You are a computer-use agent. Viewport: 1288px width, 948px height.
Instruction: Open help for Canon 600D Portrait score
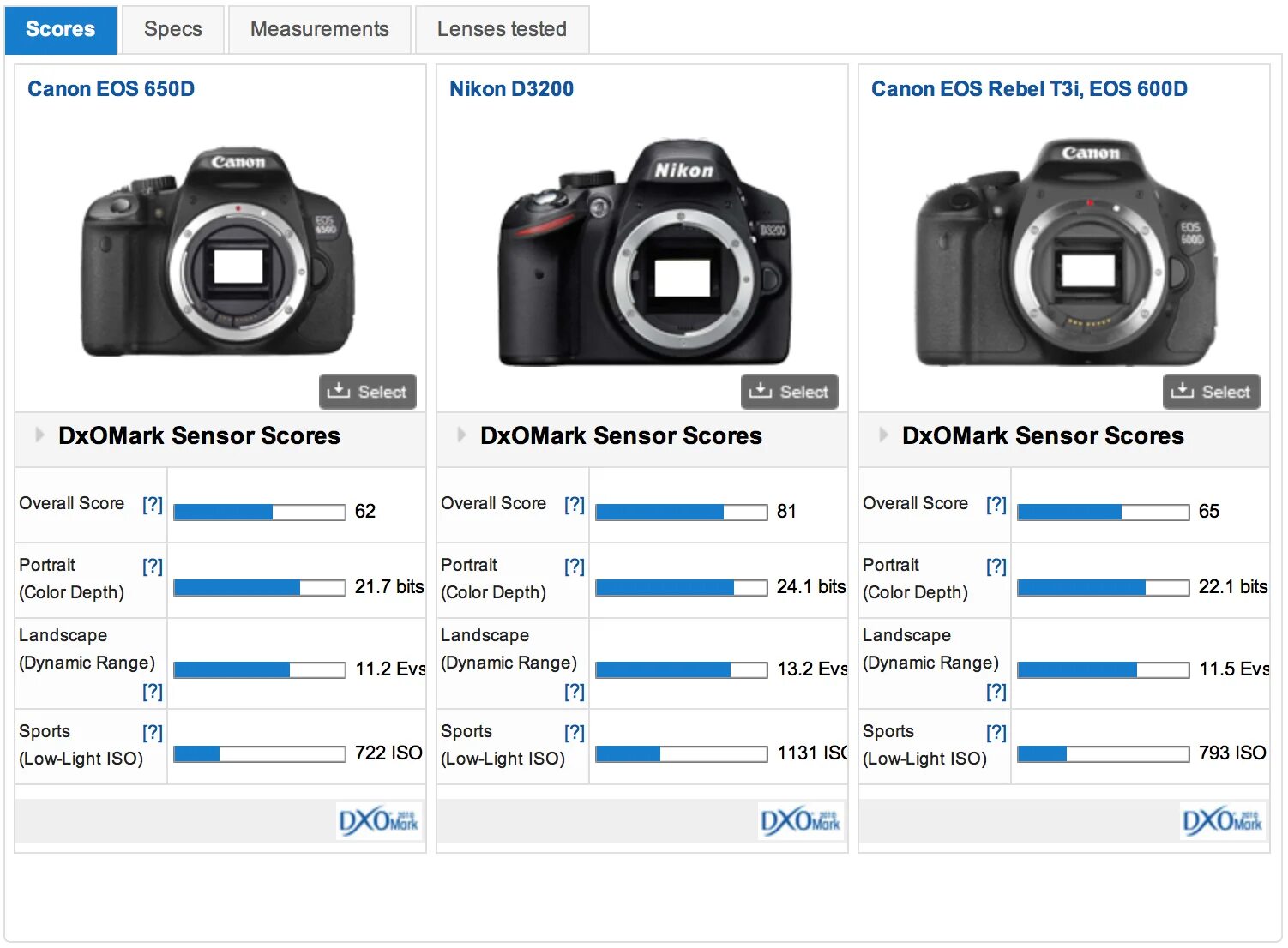click(x=996, y=567)
